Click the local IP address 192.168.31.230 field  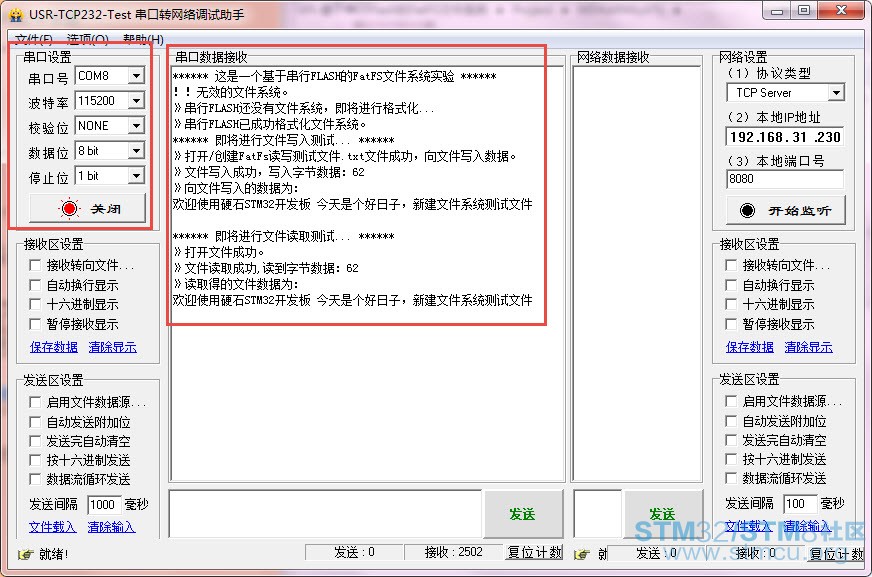(x=785, y=137)
